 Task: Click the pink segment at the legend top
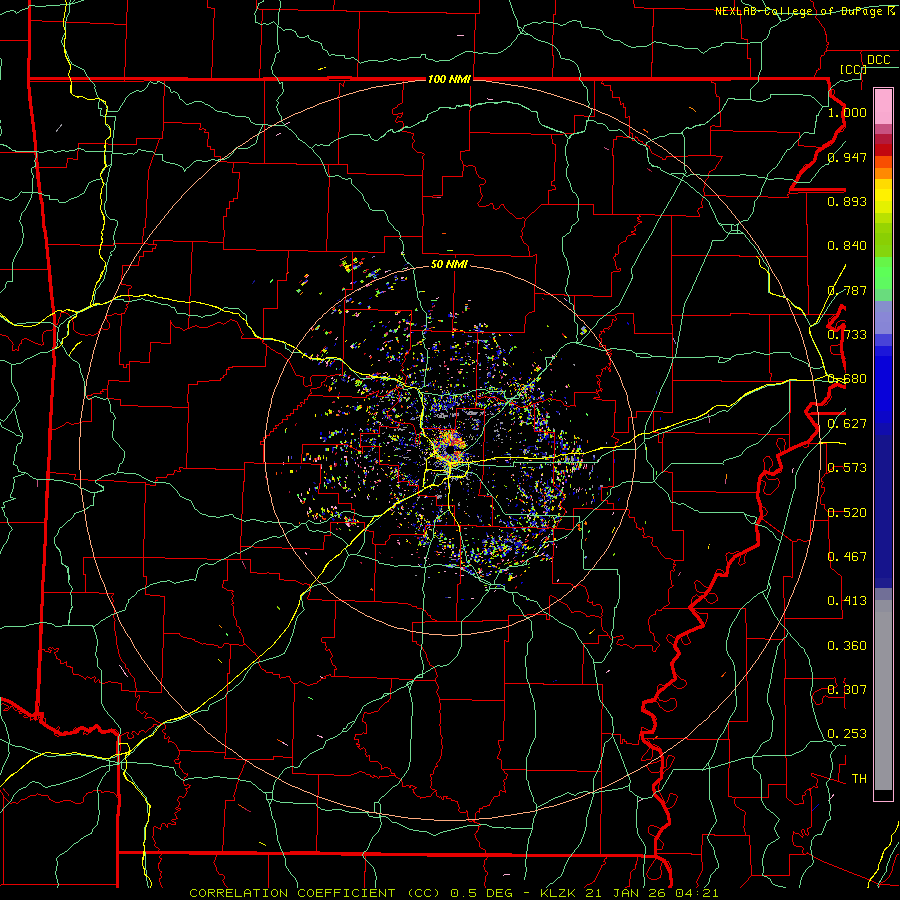coord(883,106)
